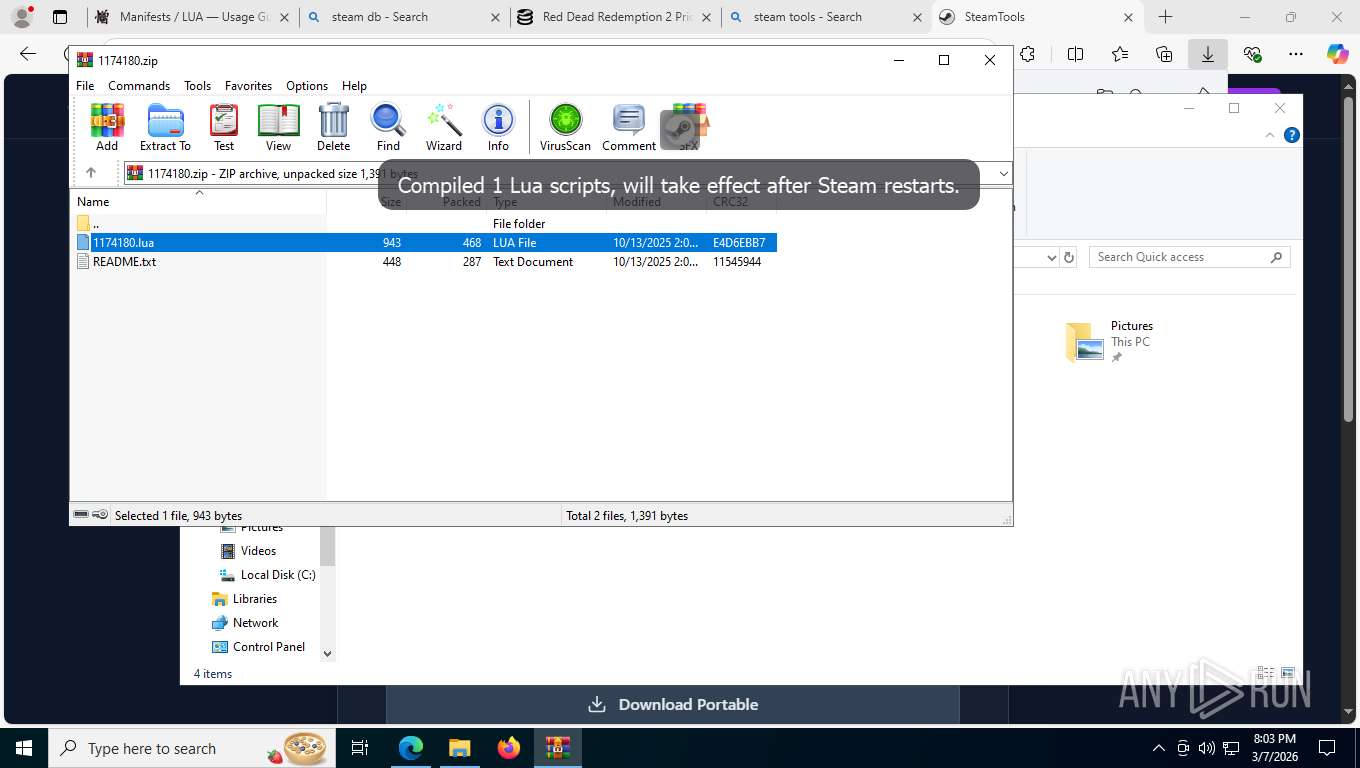
Task: Close the SteamTools browser tab
Action: [1128, 17]
